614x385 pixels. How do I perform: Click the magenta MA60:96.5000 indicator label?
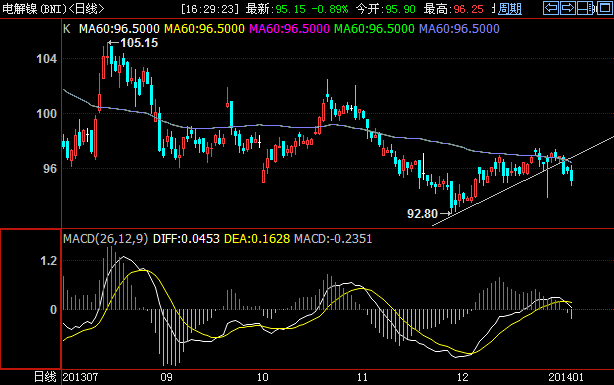289,29
